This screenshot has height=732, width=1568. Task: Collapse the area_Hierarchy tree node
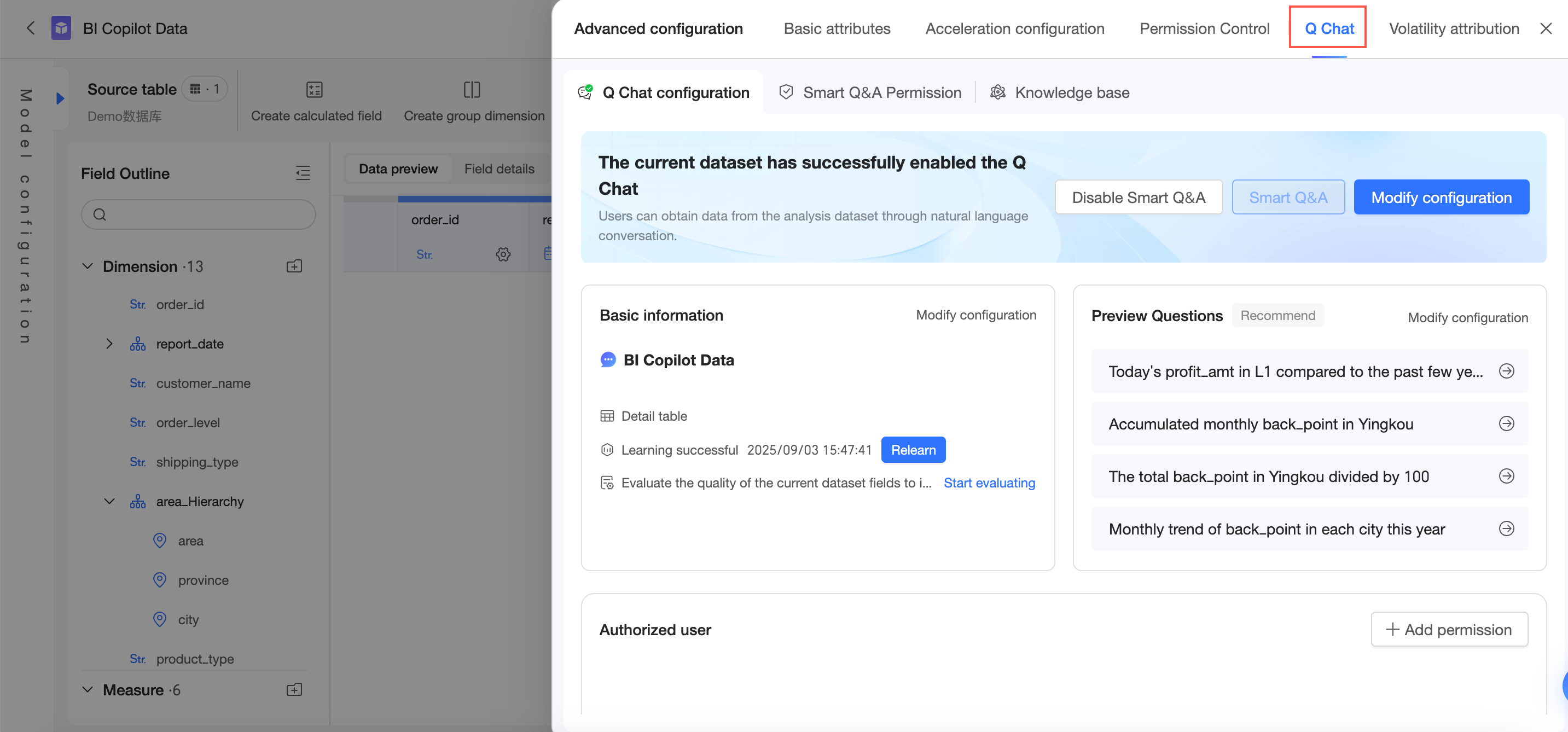click(109, 501)
